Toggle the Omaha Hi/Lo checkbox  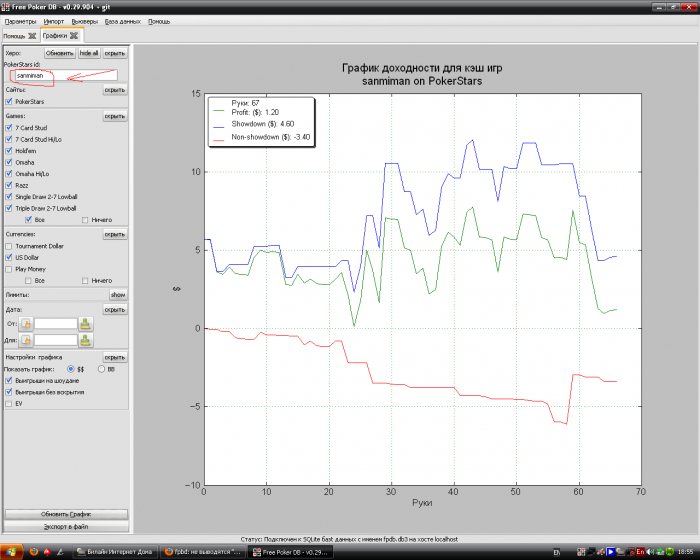8,174
